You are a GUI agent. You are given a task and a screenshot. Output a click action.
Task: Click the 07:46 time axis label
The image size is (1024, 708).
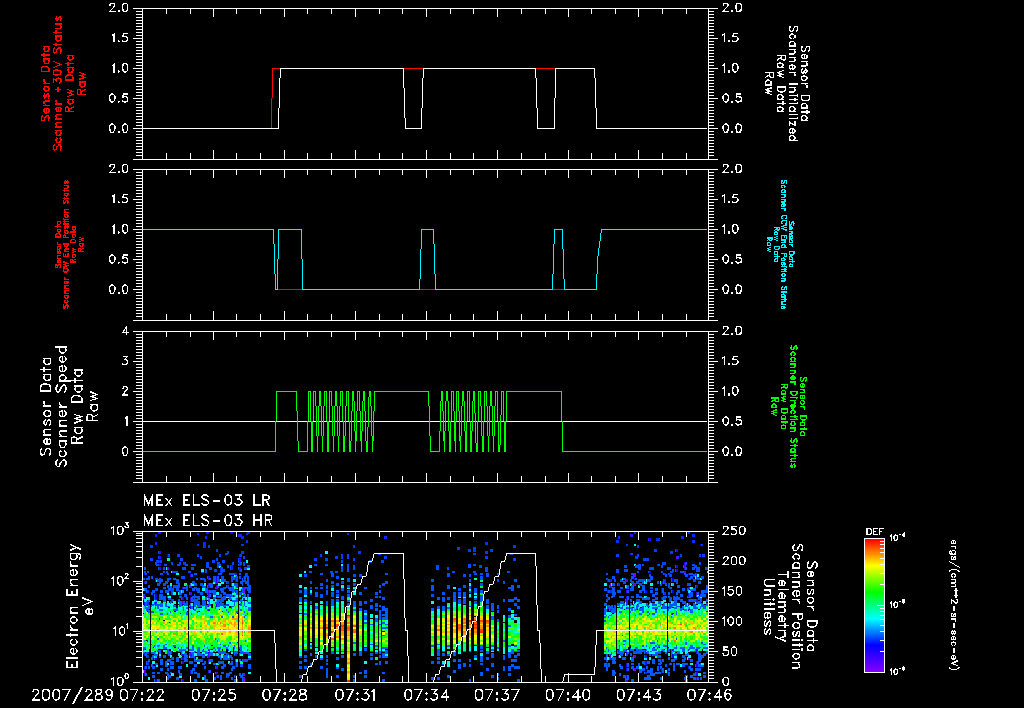[709, 695]
